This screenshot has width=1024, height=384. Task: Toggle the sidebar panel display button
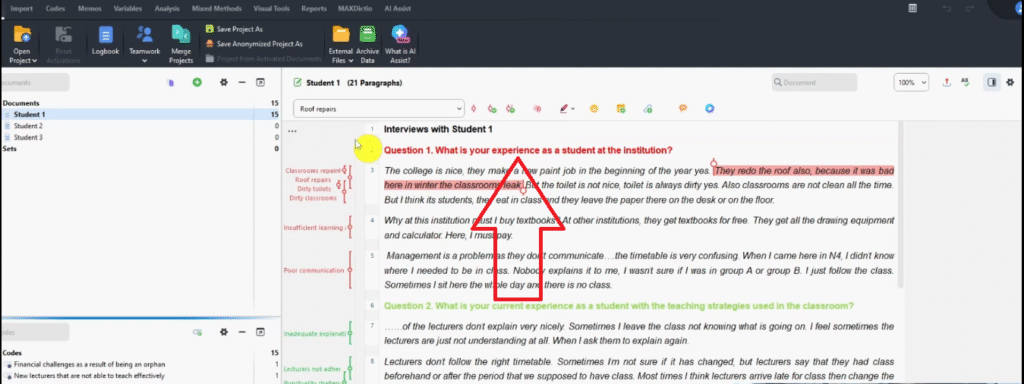pos(991,82)
